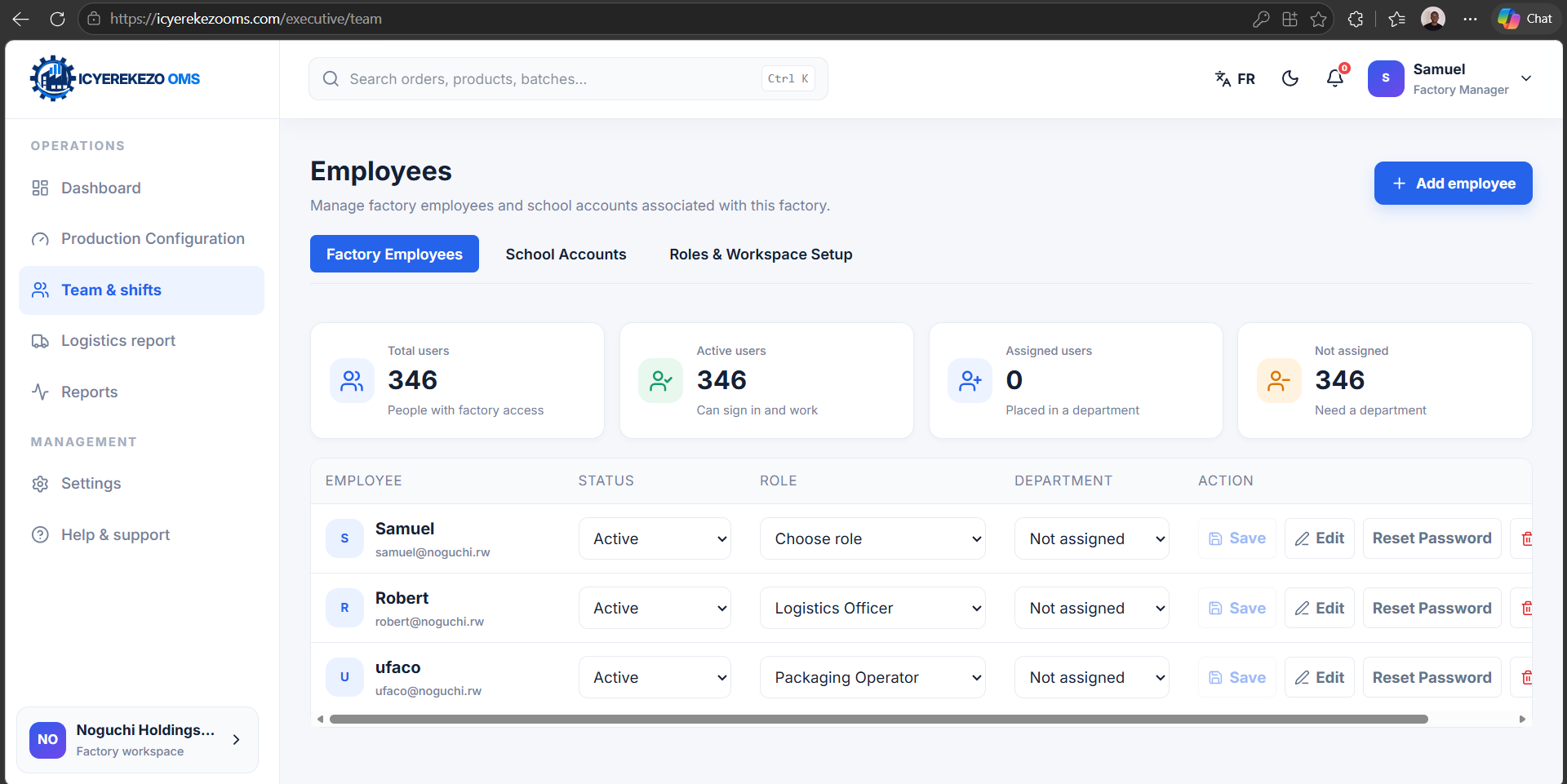Open the Copilot Chat button
The width and height of the screenshot is (1567, 784).
click(1525, 19)
